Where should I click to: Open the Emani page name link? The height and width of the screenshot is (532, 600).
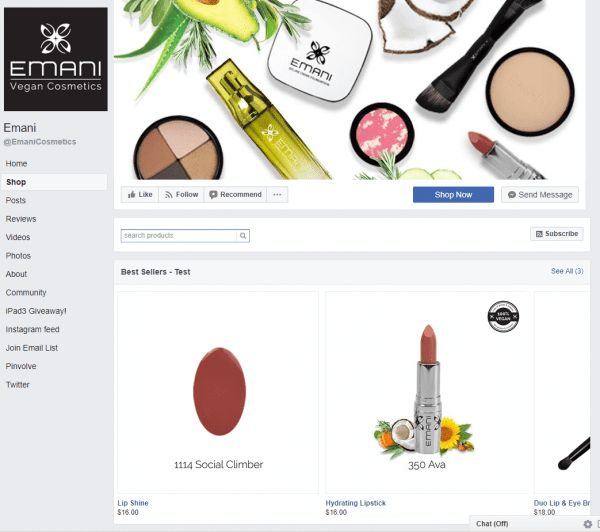pyautogui.click(x=20, y=128)
